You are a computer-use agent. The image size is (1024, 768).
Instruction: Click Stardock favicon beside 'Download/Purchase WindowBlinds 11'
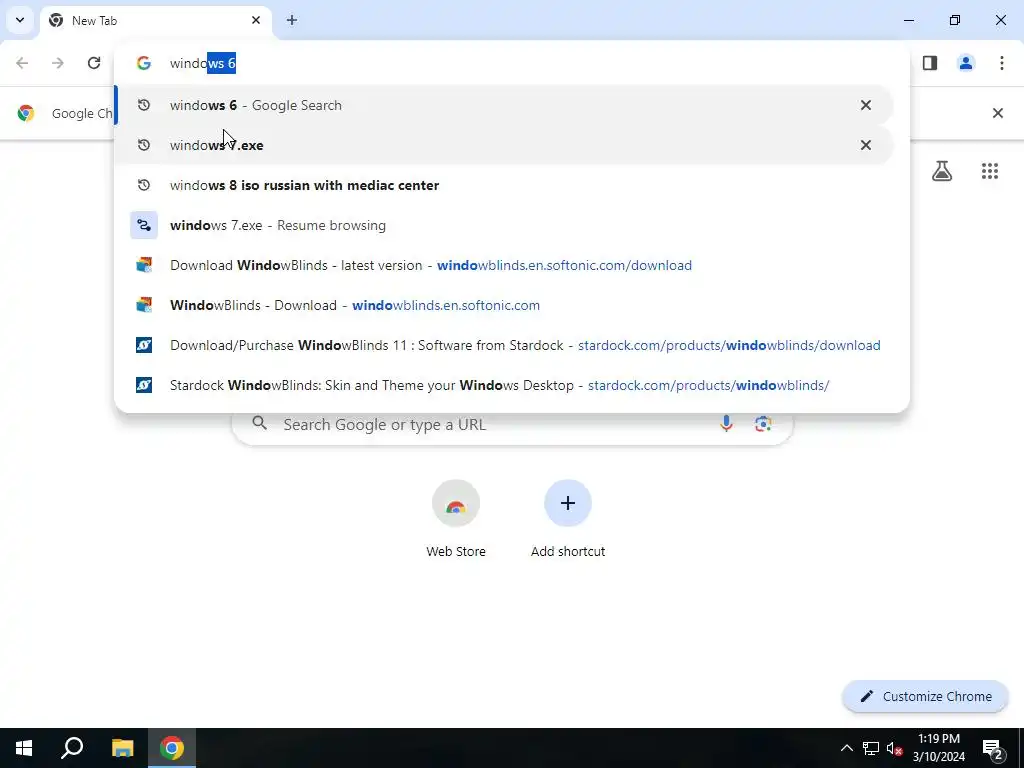[144, 345]
